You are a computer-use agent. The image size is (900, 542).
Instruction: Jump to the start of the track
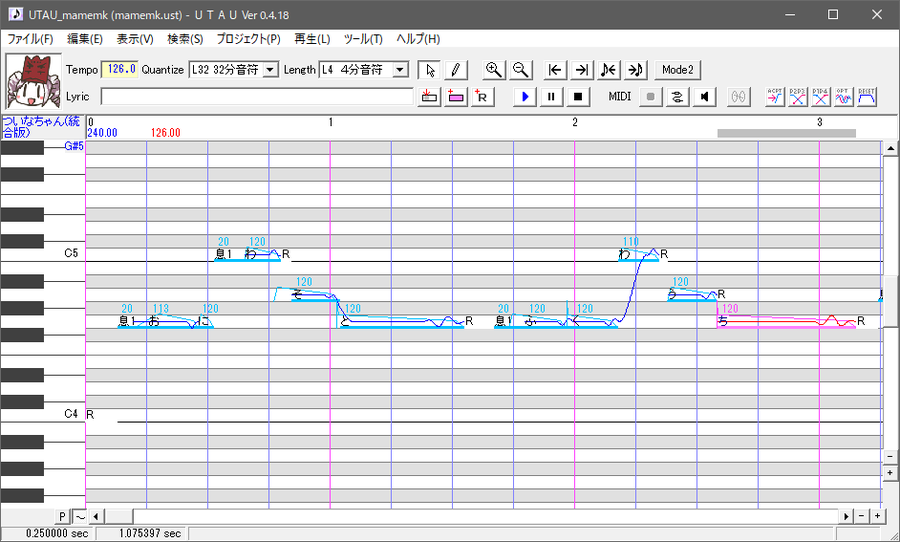point(554,70)
